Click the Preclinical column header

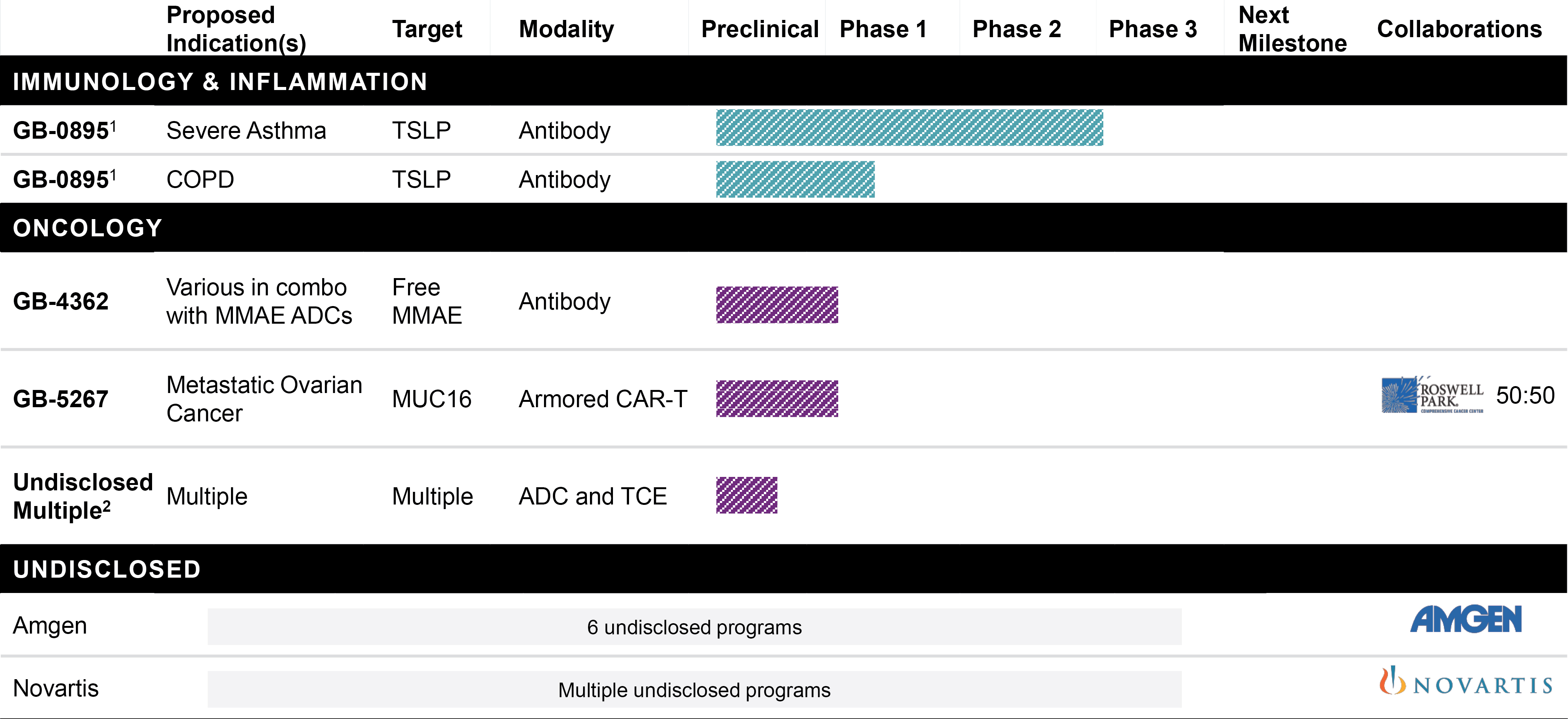[759, 29]
